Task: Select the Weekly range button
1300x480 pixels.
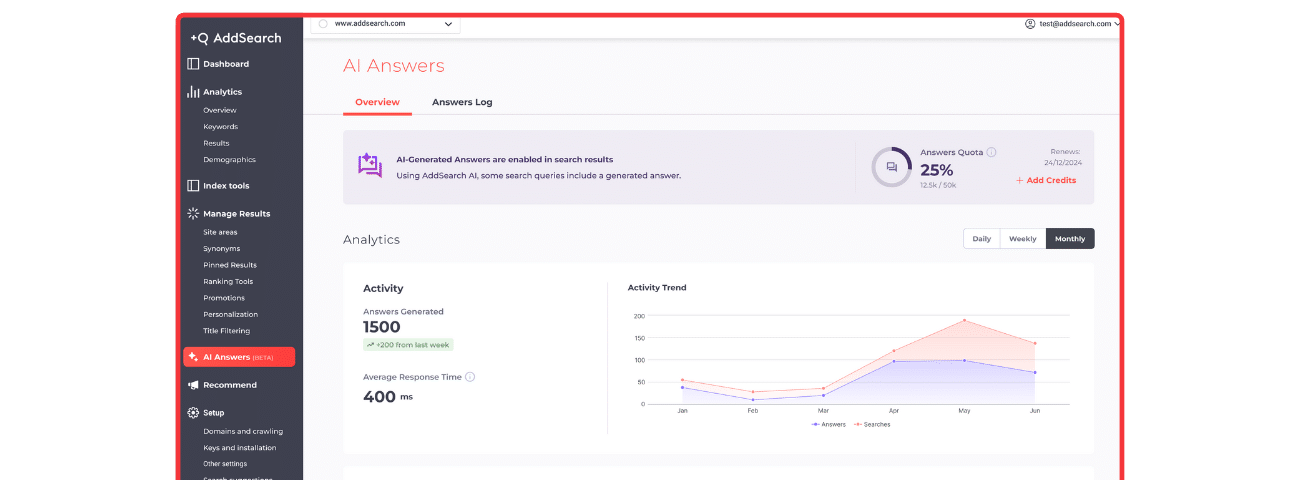Action: coord(1023,239)
